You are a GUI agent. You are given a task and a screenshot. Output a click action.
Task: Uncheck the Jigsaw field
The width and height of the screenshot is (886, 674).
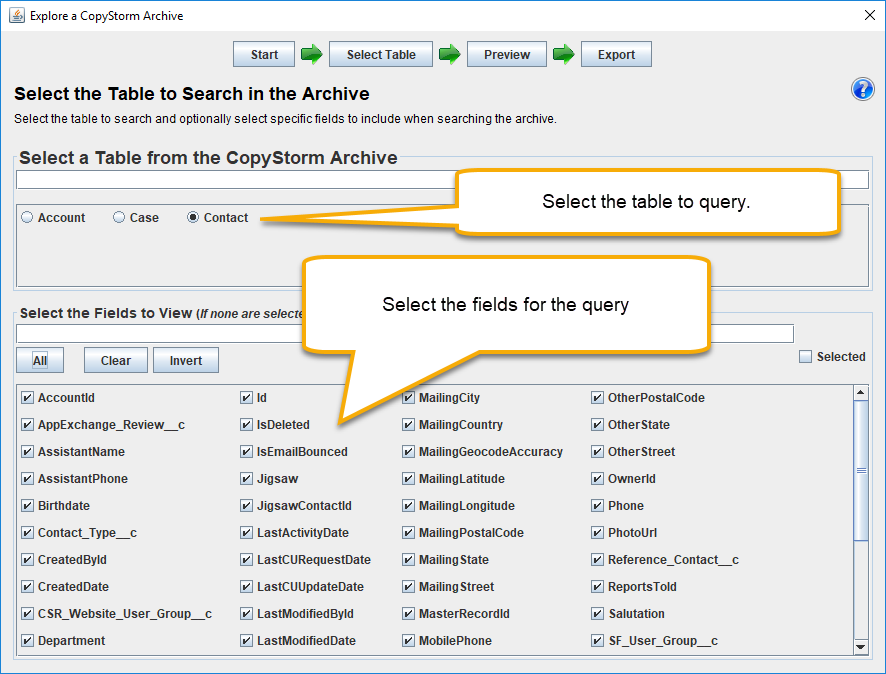pyautogui.click(x=246, y=479)
